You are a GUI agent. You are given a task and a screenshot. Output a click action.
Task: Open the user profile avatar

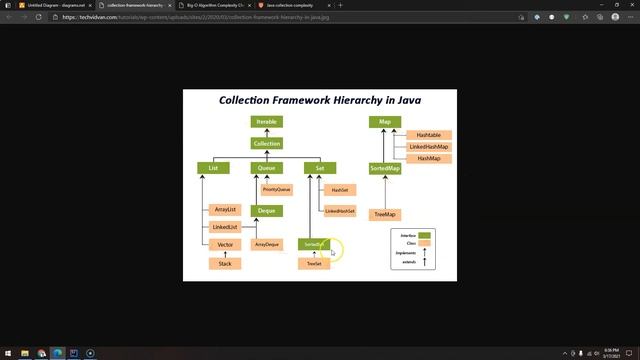pos(615,17)
